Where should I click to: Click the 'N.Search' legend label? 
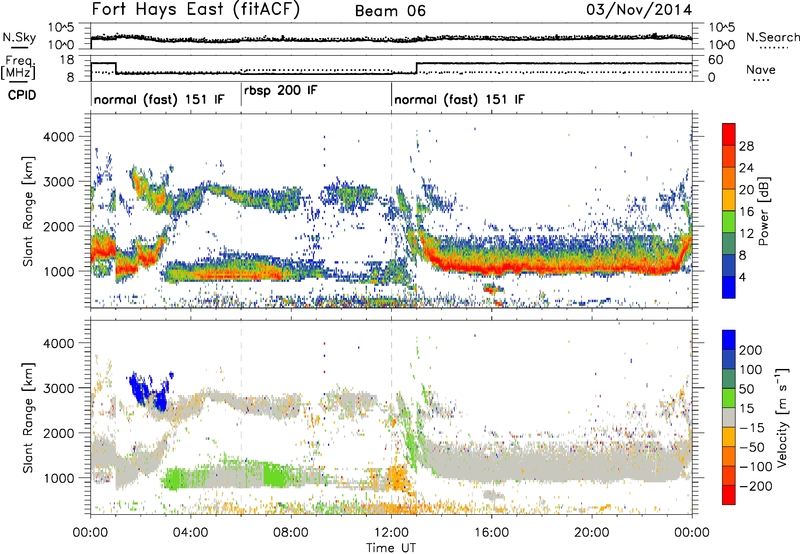pos(772,37)
